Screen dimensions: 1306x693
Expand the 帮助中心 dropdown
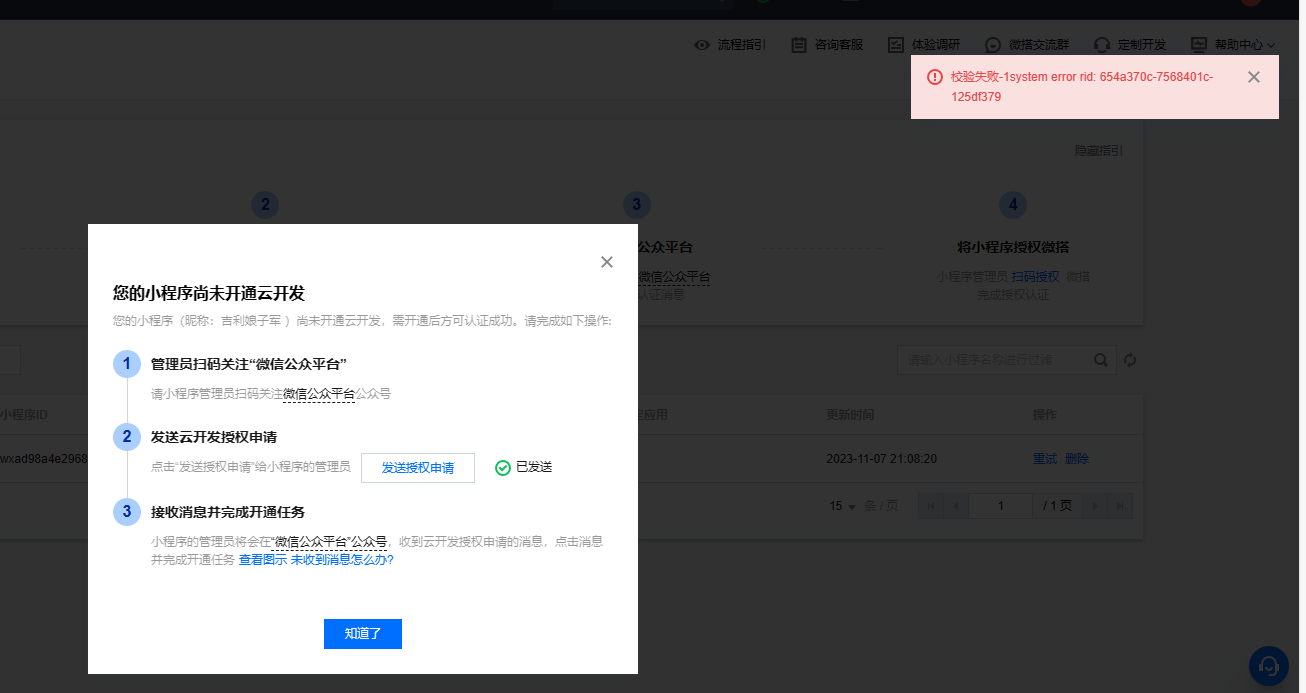click(x=1245, y=45)
